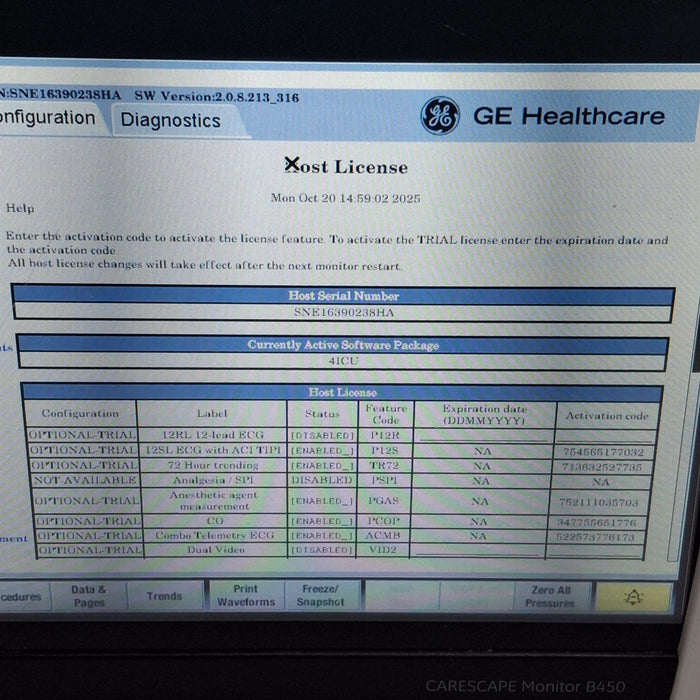Click the Anesthetic agent measurement label
Viewport: 700px width, 700px height.
click(214, 500)
